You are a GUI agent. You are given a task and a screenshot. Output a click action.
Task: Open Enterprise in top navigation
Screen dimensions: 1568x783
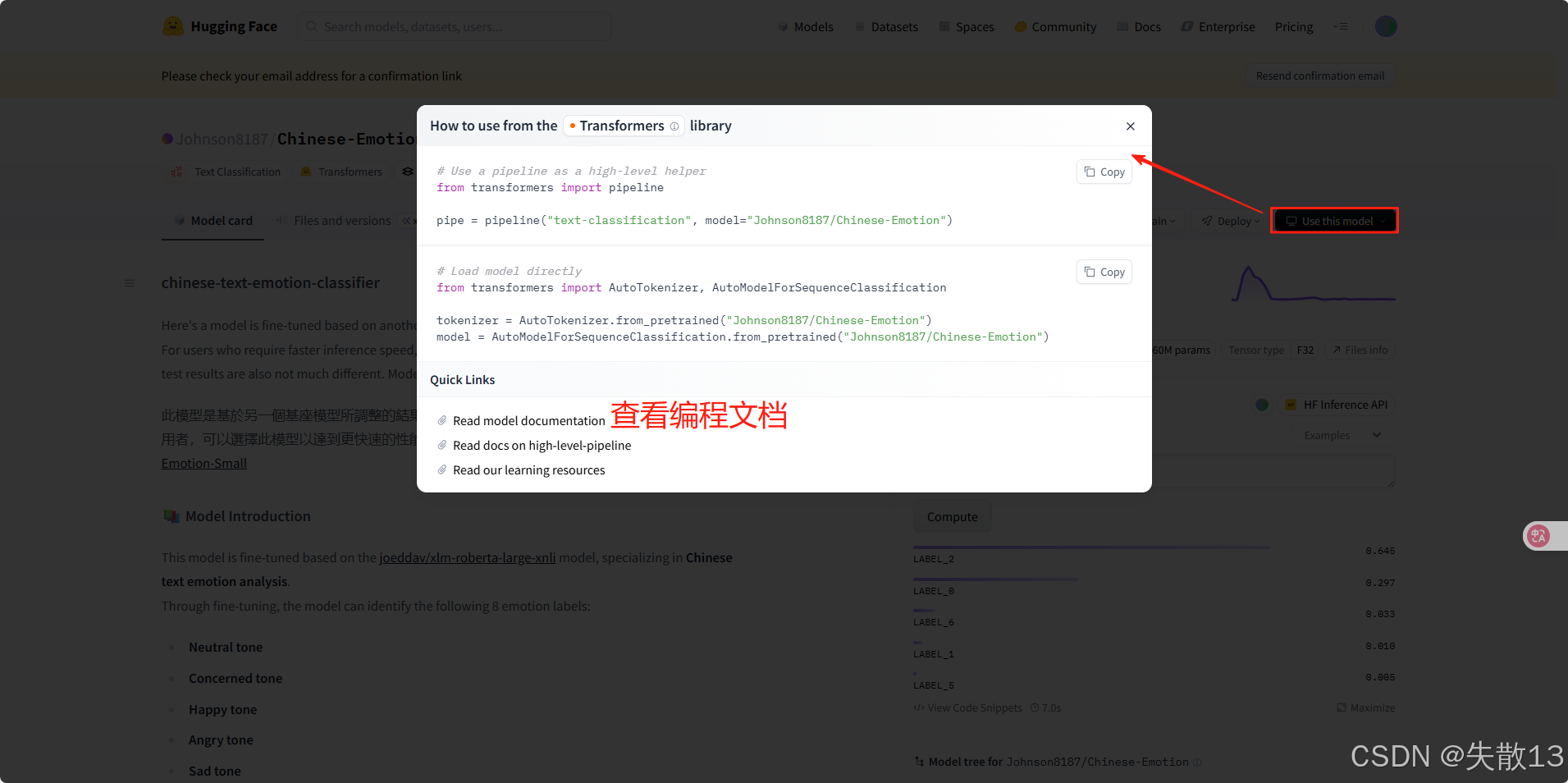coord(1218,26)
